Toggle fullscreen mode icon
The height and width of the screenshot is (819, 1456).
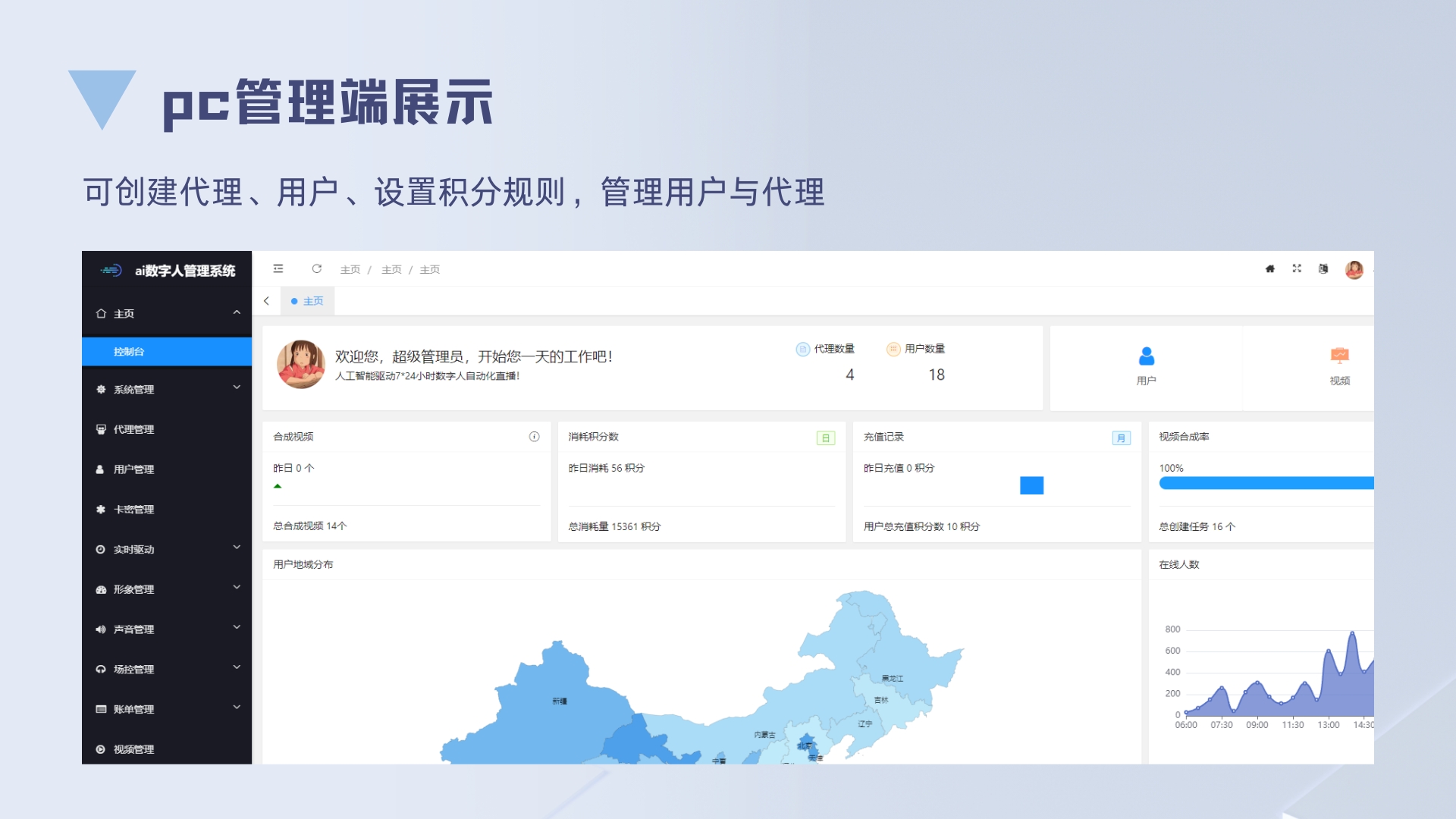point(1297,268)
